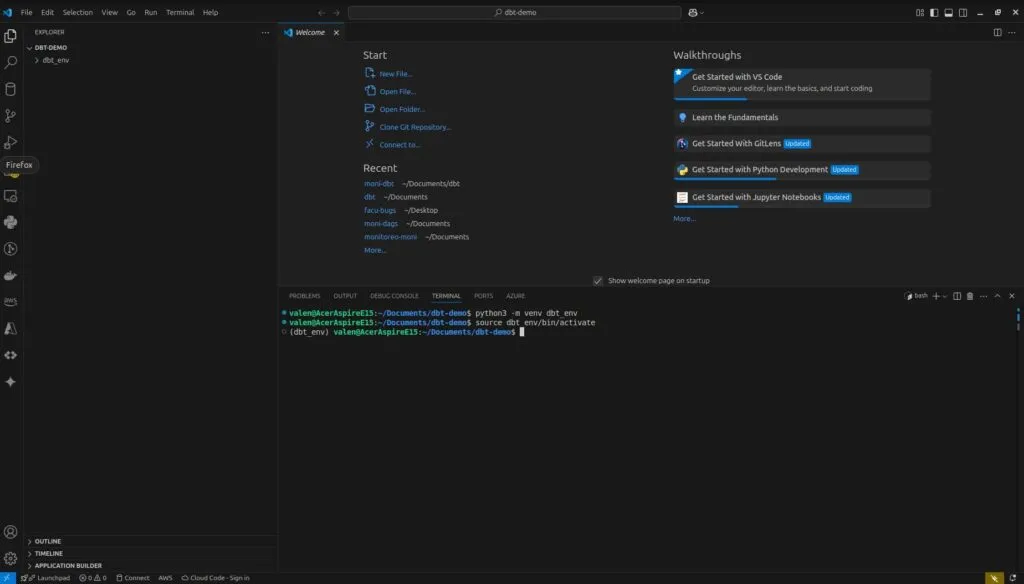Open recent project moni-dbt
Screen dimensions: 1024x584
tap(379, 184)
